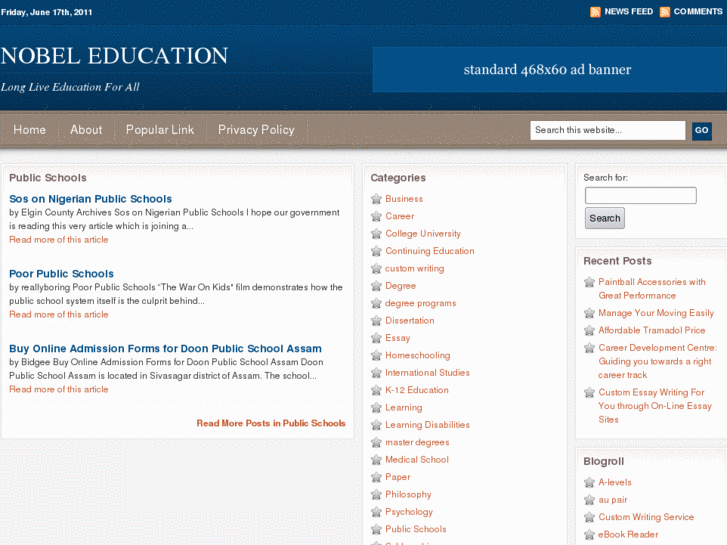Screen dimensions: 727x545
Task: Click the sidebar Search button
Action: pyautogui.click(x=605, y=218)
